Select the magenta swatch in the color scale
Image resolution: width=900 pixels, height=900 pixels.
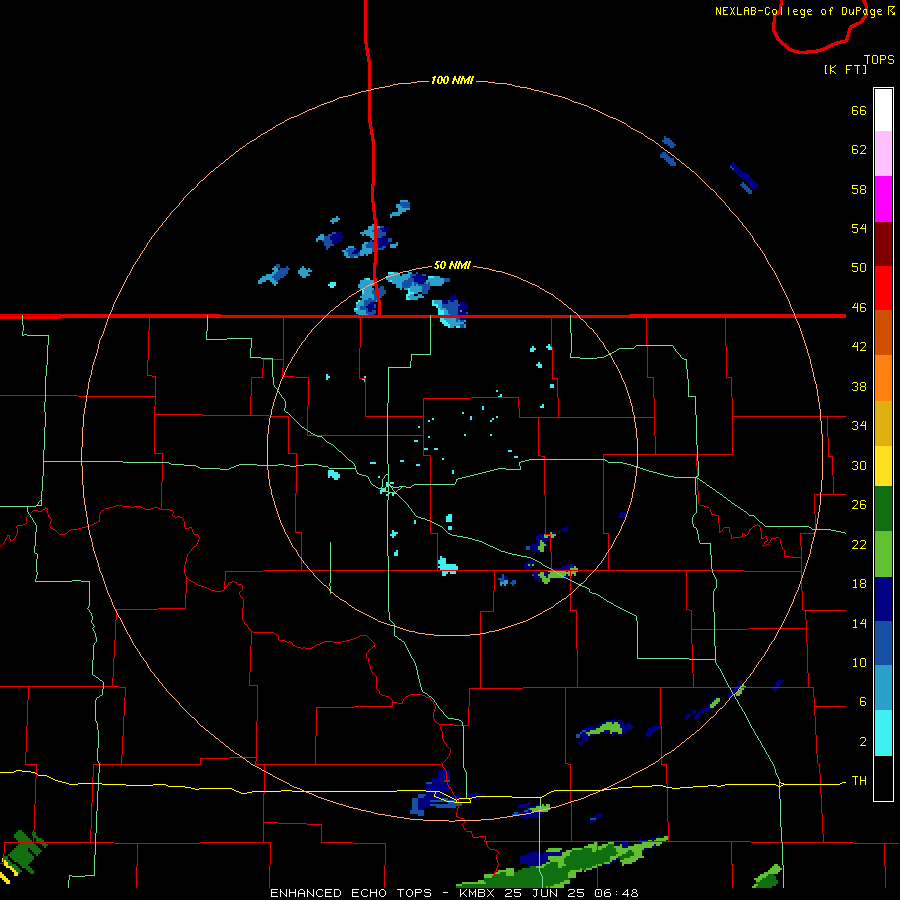pos(883,199)
